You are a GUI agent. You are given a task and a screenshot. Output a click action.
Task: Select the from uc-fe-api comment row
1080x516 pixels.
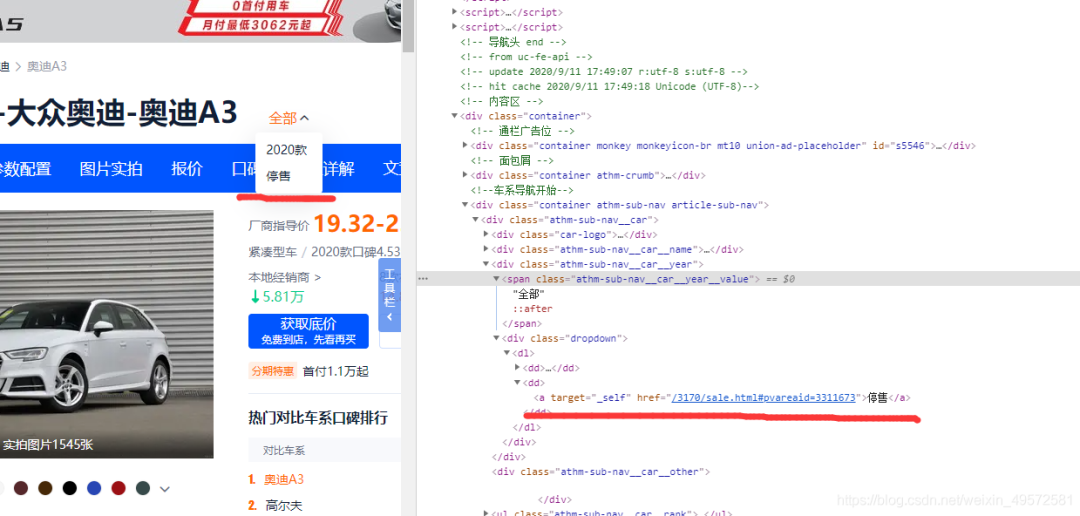[x=526, y=57]
